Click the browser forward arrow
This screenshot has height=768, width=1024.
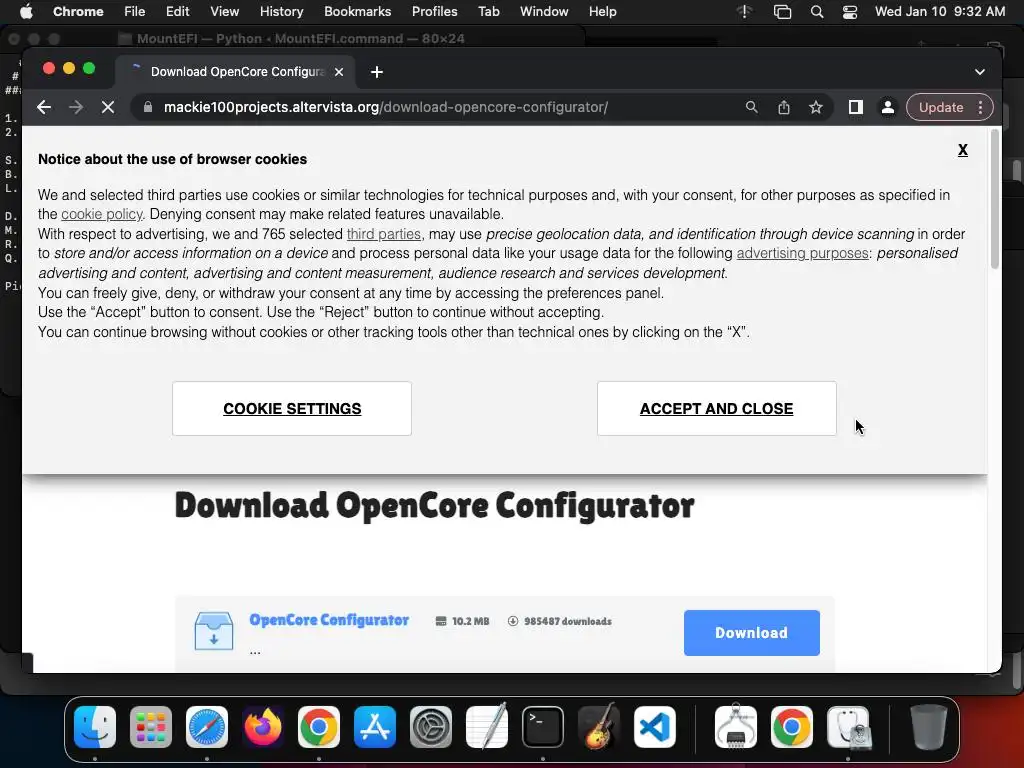(76, 107)
